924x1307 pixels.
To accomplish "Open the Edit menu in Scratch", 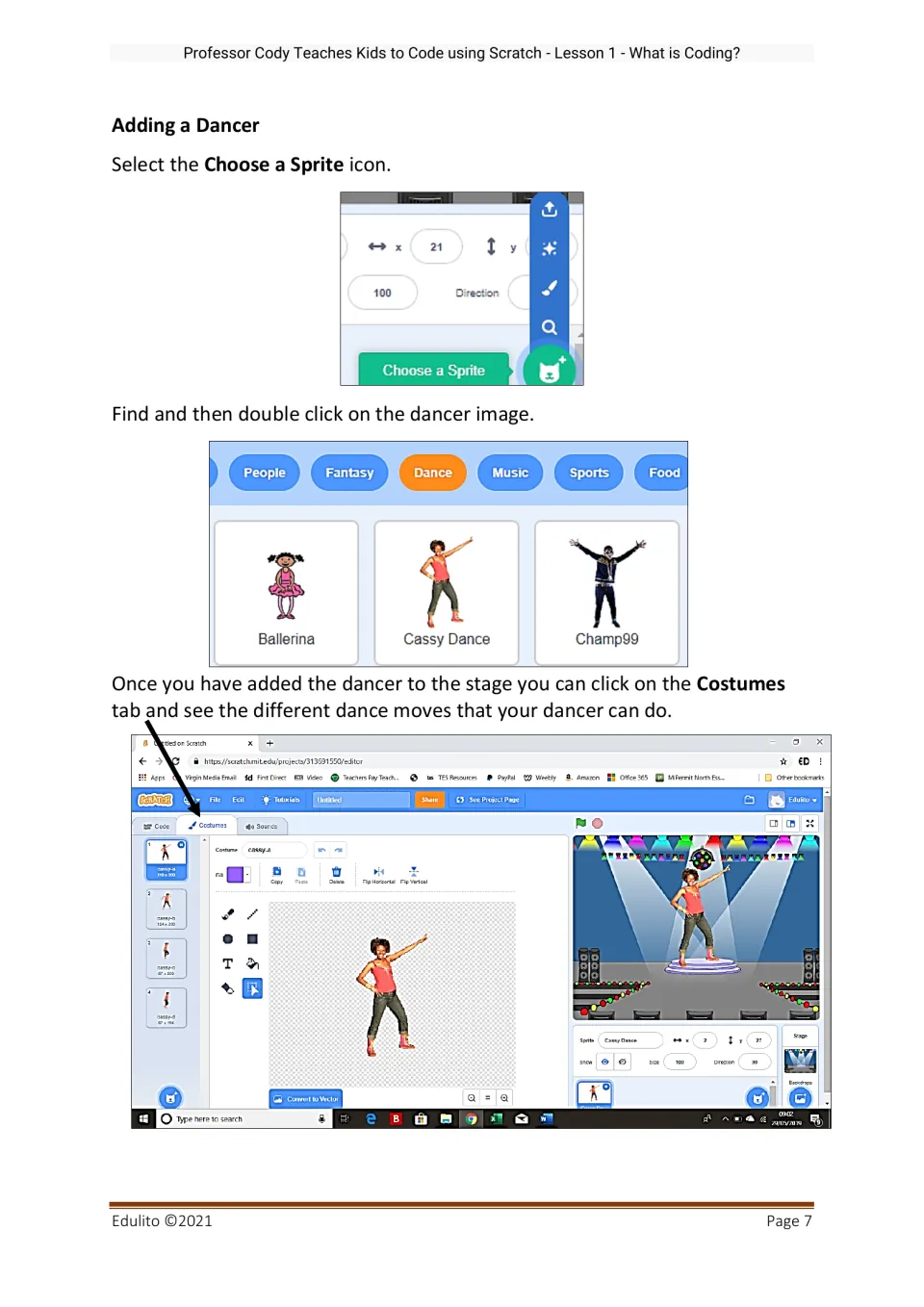I will [239, 800].
